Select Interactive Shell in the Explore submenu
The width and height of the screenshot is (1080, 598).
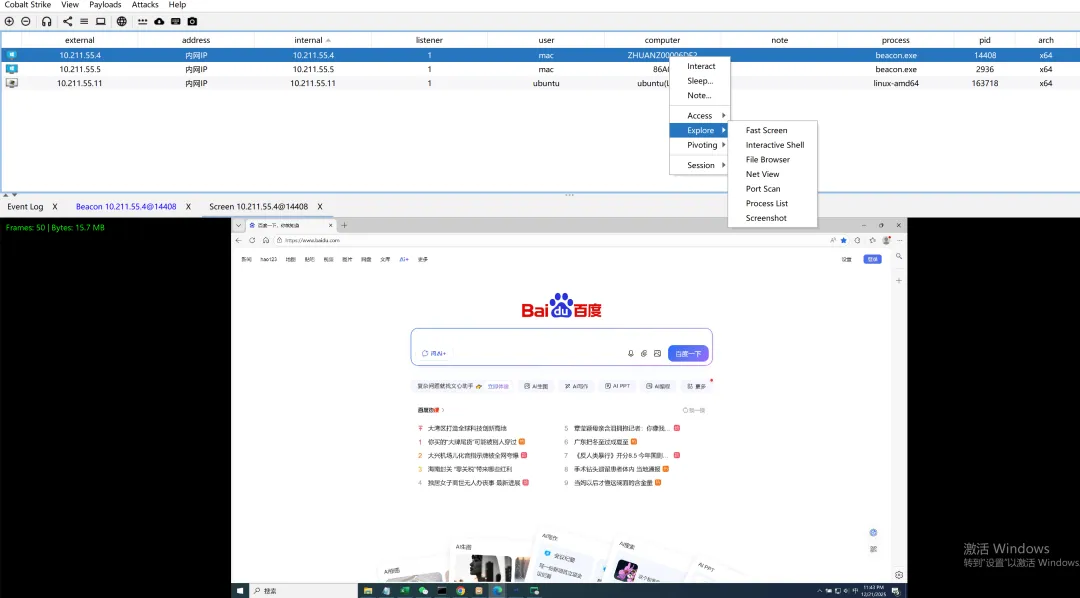tap(772, 145)
